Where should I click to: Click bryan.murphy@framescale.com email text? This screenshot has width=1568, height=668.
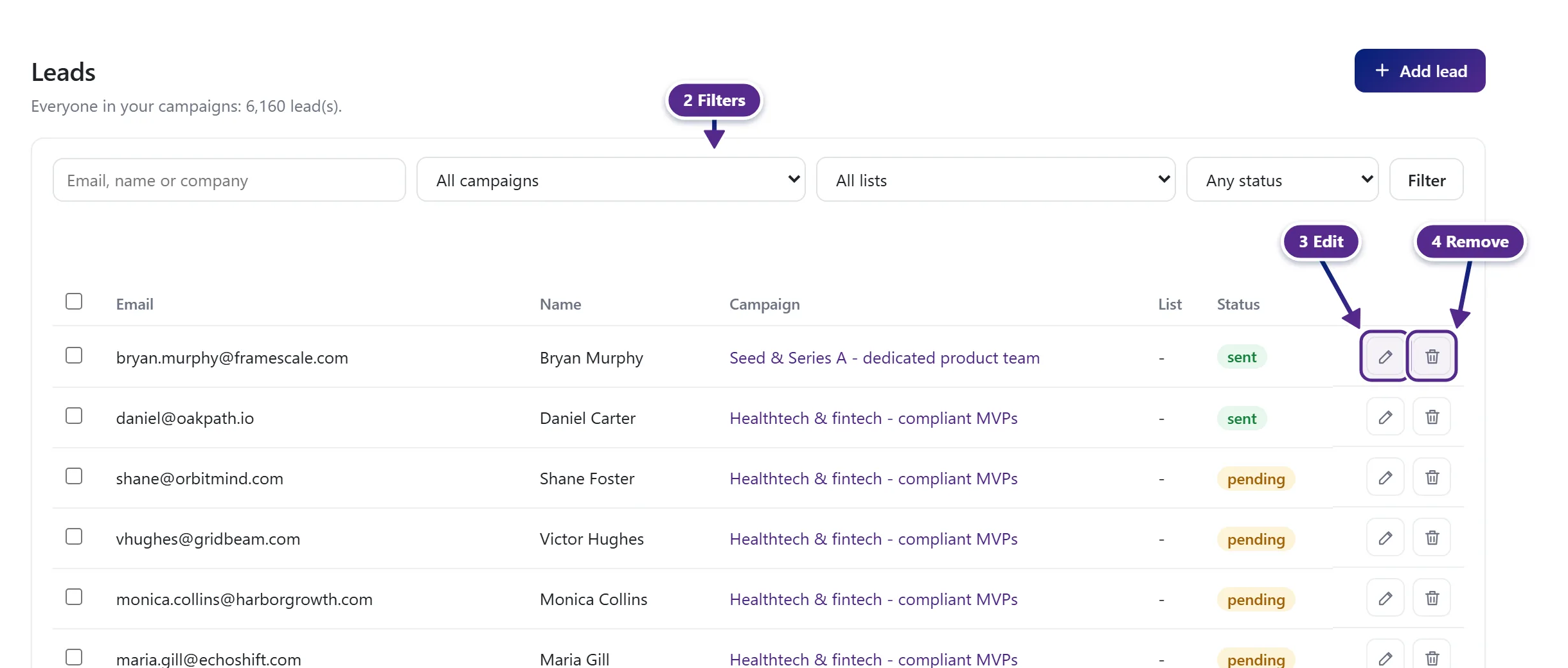click(x=232, y=358)
